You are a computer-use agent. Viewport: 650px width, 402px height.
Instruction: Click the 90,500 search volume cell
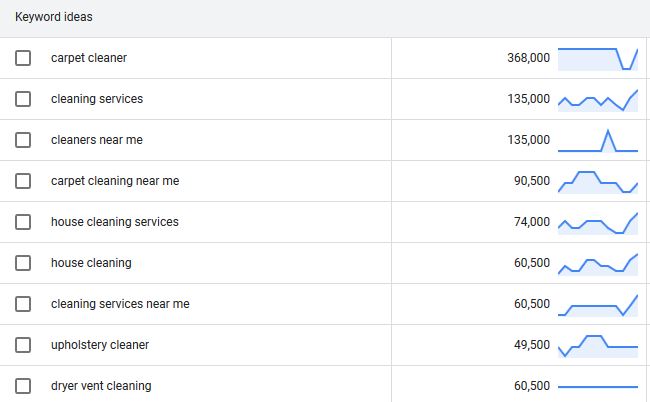(x=532, y=181)
